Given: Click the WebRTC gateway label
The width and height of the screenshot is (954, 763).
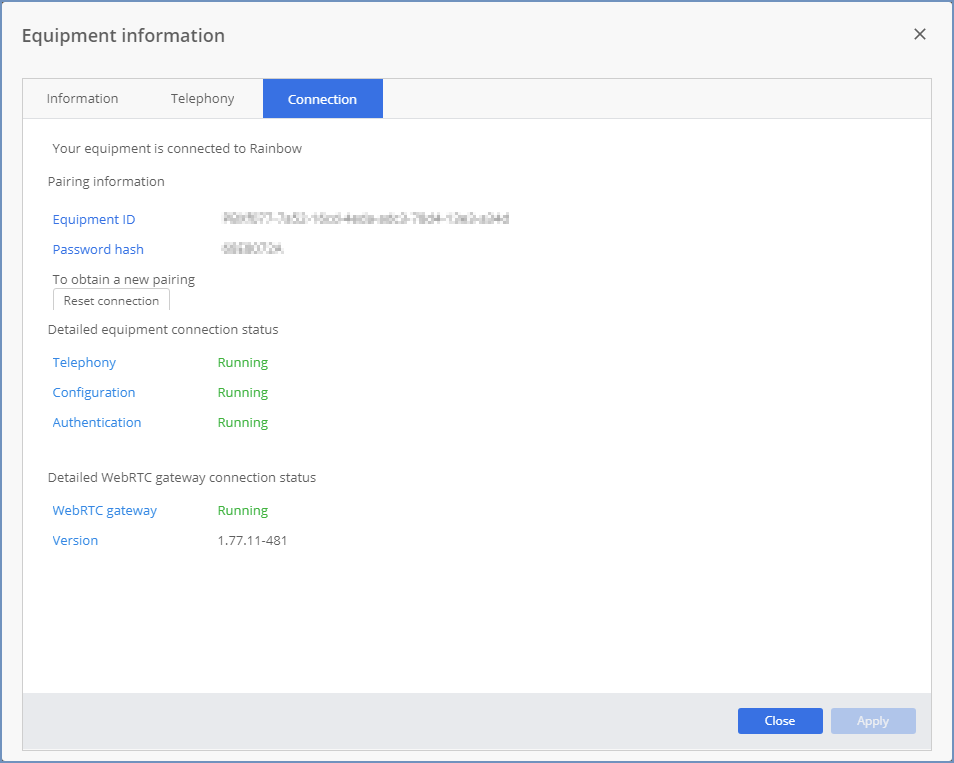Looking at the screenshot, I should click(x=105, y=510).
